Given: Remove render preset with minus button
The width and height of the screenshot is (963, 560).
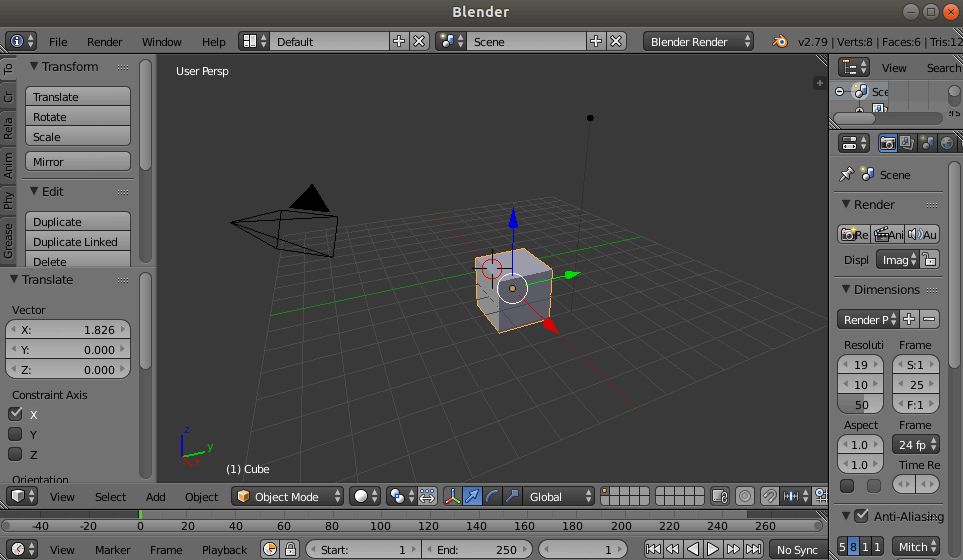Looking at the screenshot, I should 929,319.
